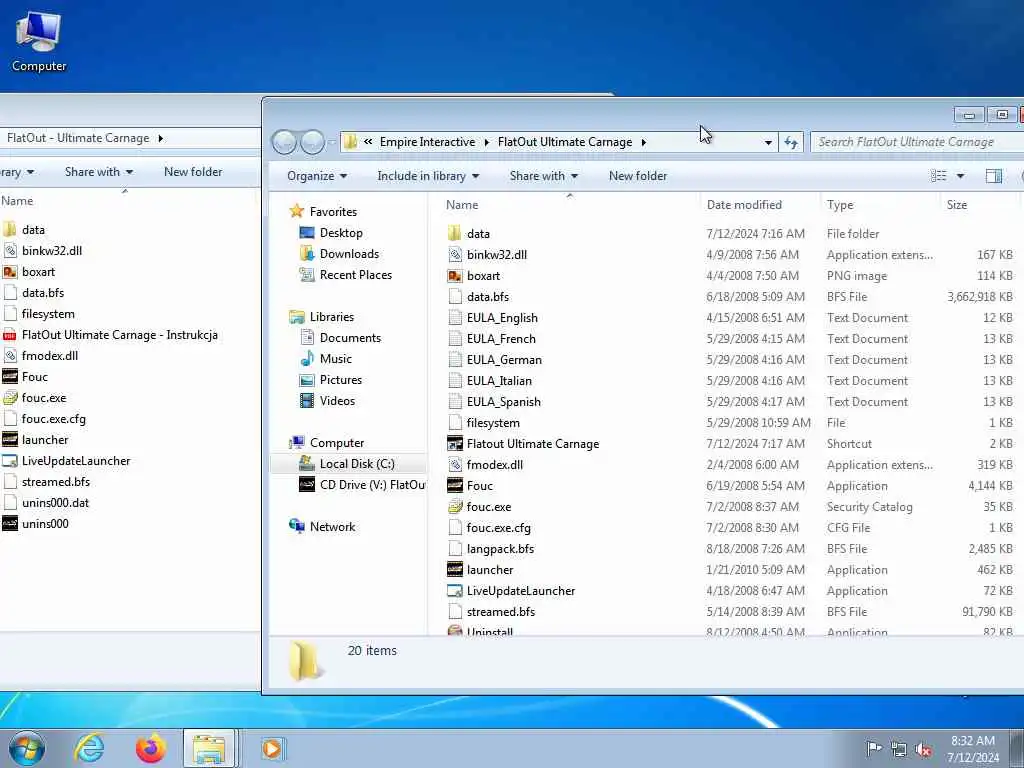The image size is (1024, 768).
Task: Select LiveUpdateLauncher icon in front window
Action: point(455,590)
